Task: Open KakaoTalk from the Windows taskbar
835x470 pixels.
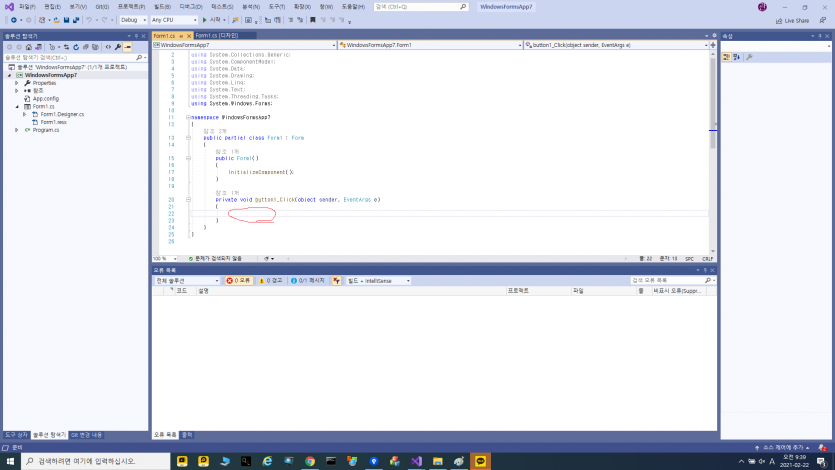Action: point(480,461)
